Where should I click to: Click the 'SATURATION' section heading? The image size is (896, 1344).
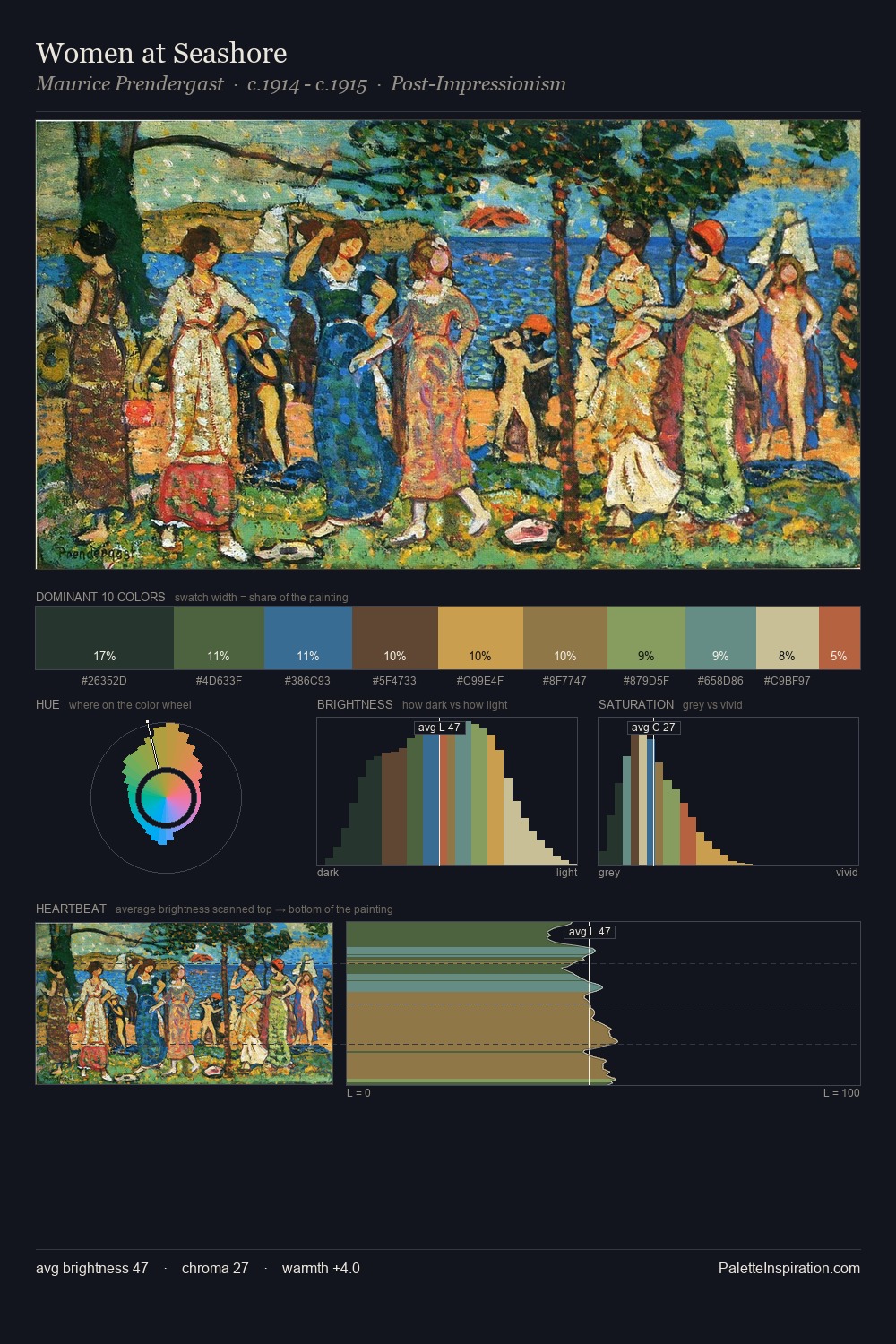click(636, 704)
